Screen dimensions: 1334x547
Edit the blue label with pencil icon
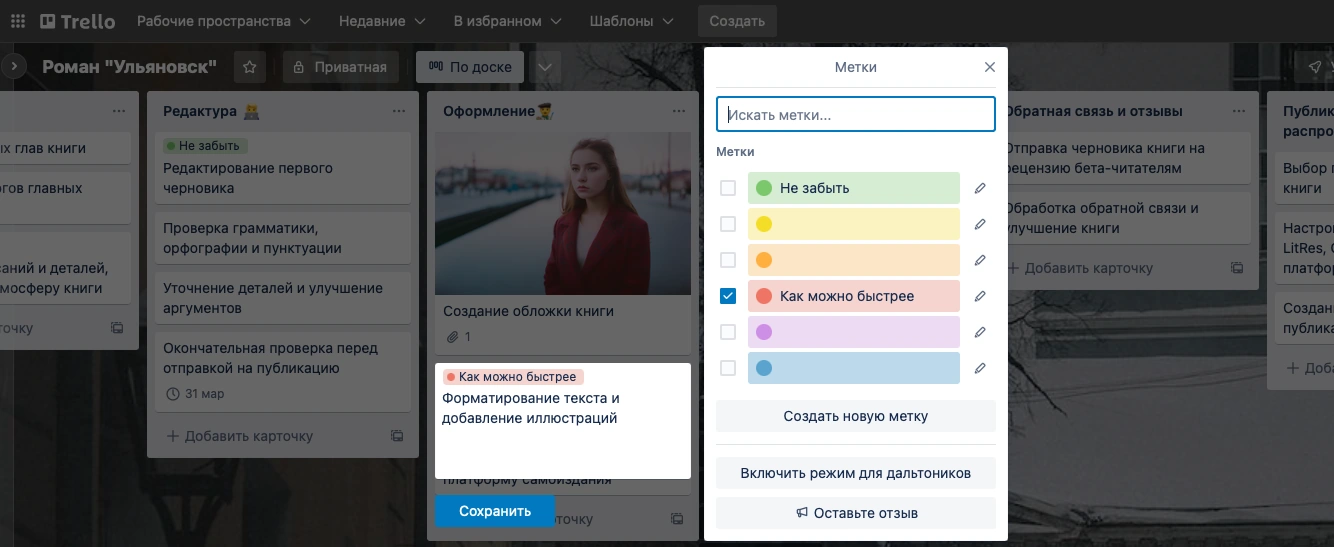980,368
